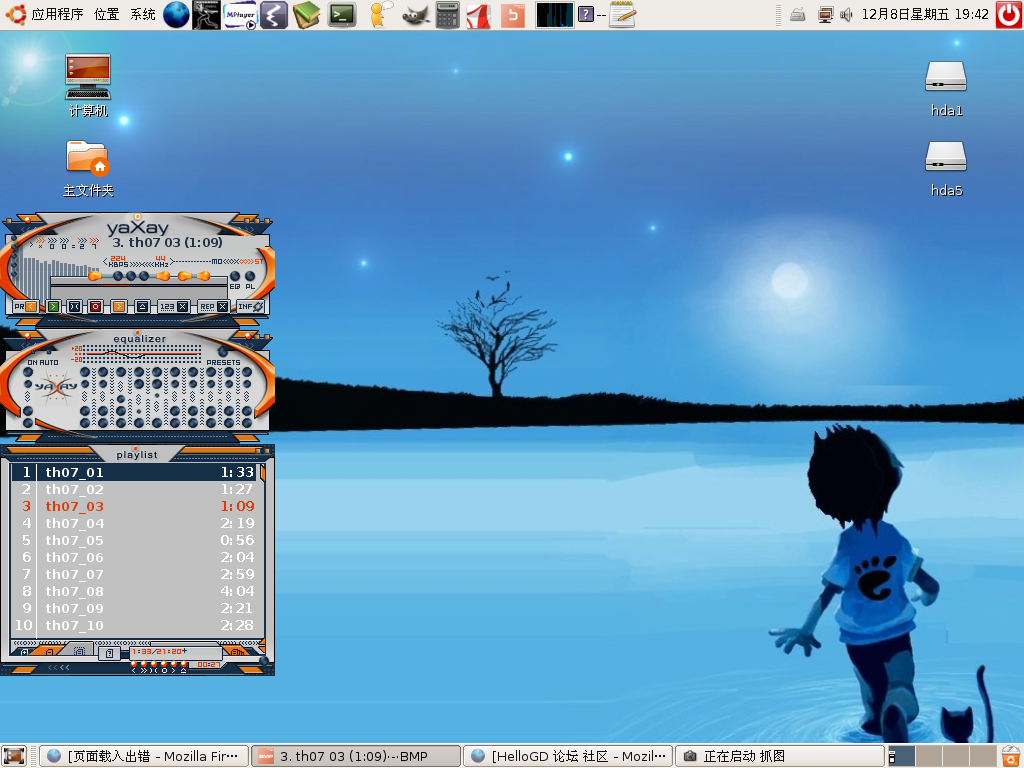Image resolution: width=1024 pixels, height=768 pixels.
Task: Click the system monitor graph applet
Action: [x=554, y=14]
